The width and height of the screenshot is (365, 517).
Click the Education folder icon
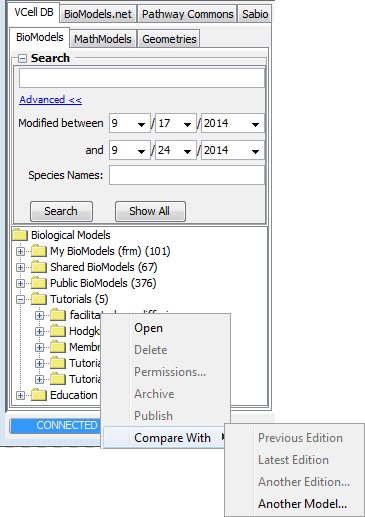(39, 395)
